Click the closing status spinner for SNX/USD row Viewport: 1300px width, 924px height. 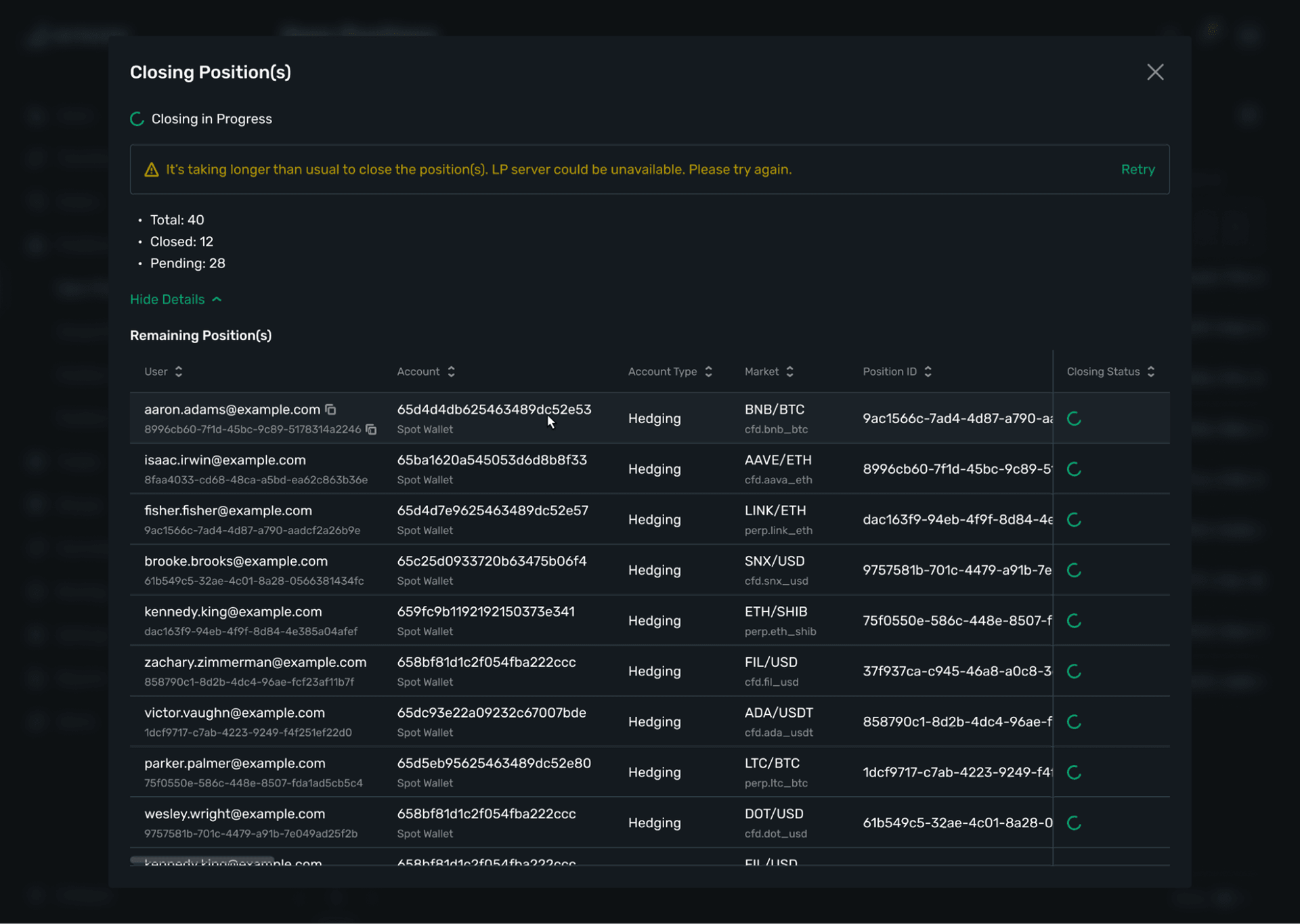[1074, 570]
